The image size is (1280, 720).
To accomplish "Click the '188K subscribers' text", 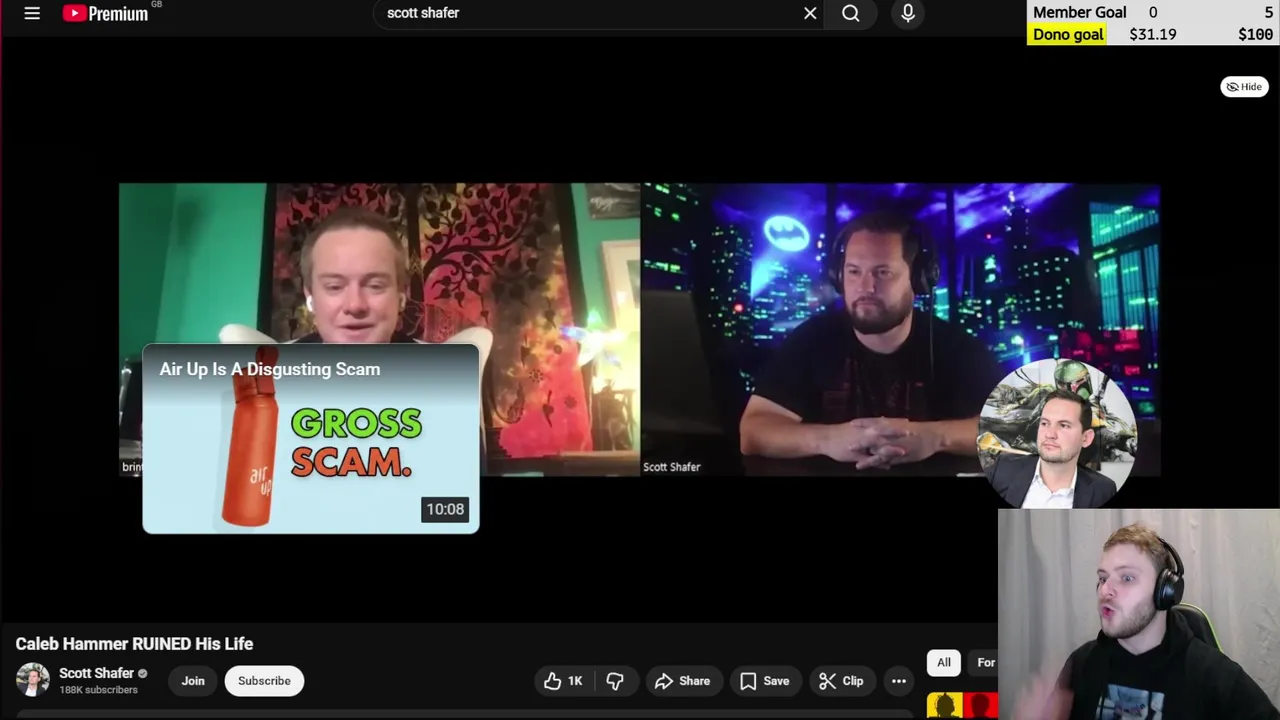I will 98,690.
